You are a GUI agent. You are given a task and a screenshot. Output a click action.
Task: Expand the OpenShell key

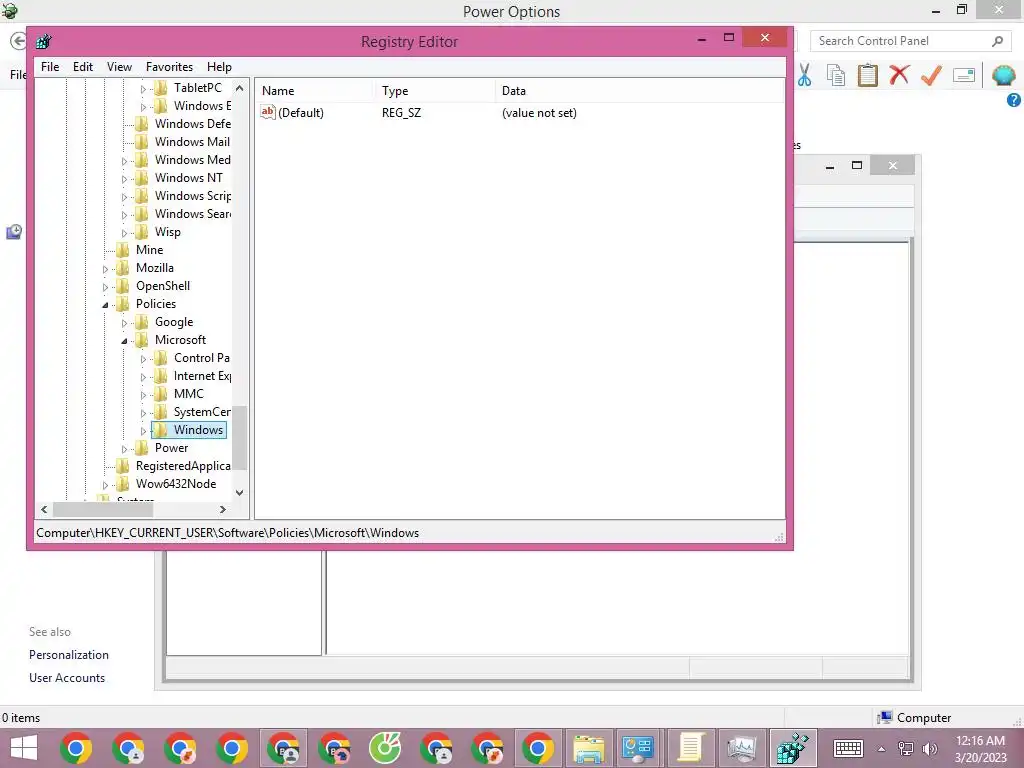click(105, 287)
